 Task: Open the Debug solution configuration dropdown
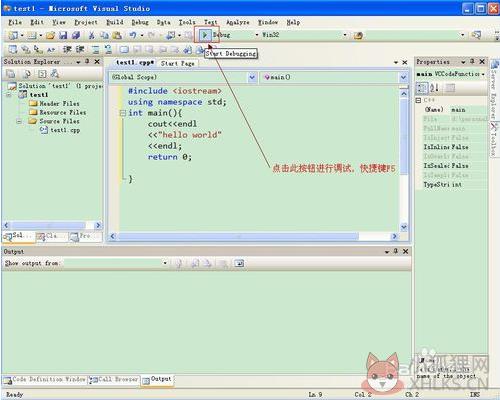[x=257, y=35]
